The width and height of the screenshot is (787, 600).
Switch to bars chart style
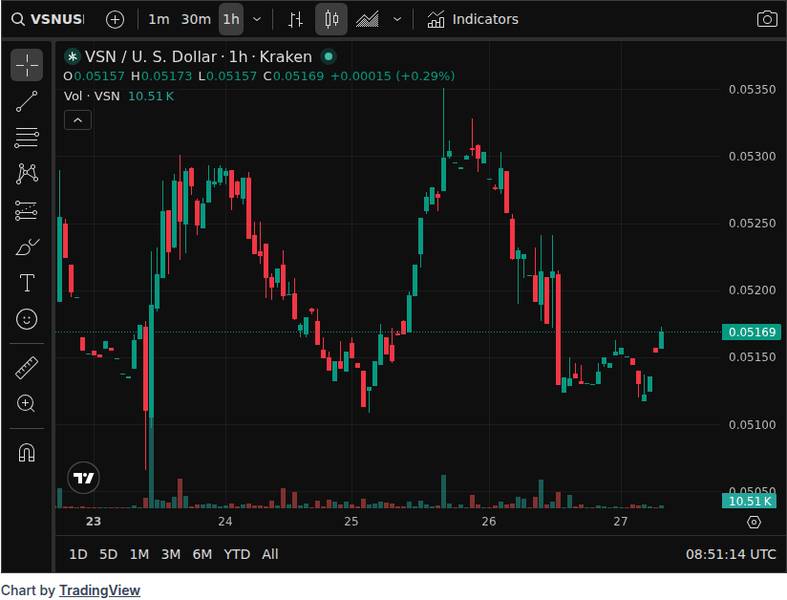coord(296,20)
